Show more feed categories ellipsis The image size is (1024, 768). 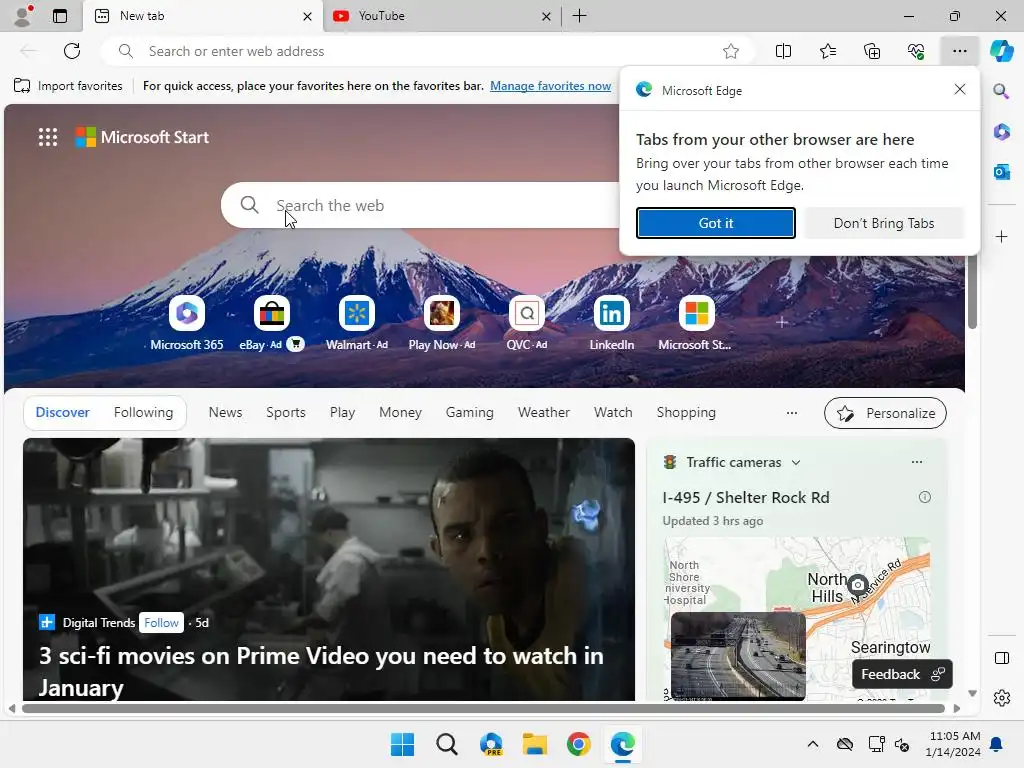point(792,413)
